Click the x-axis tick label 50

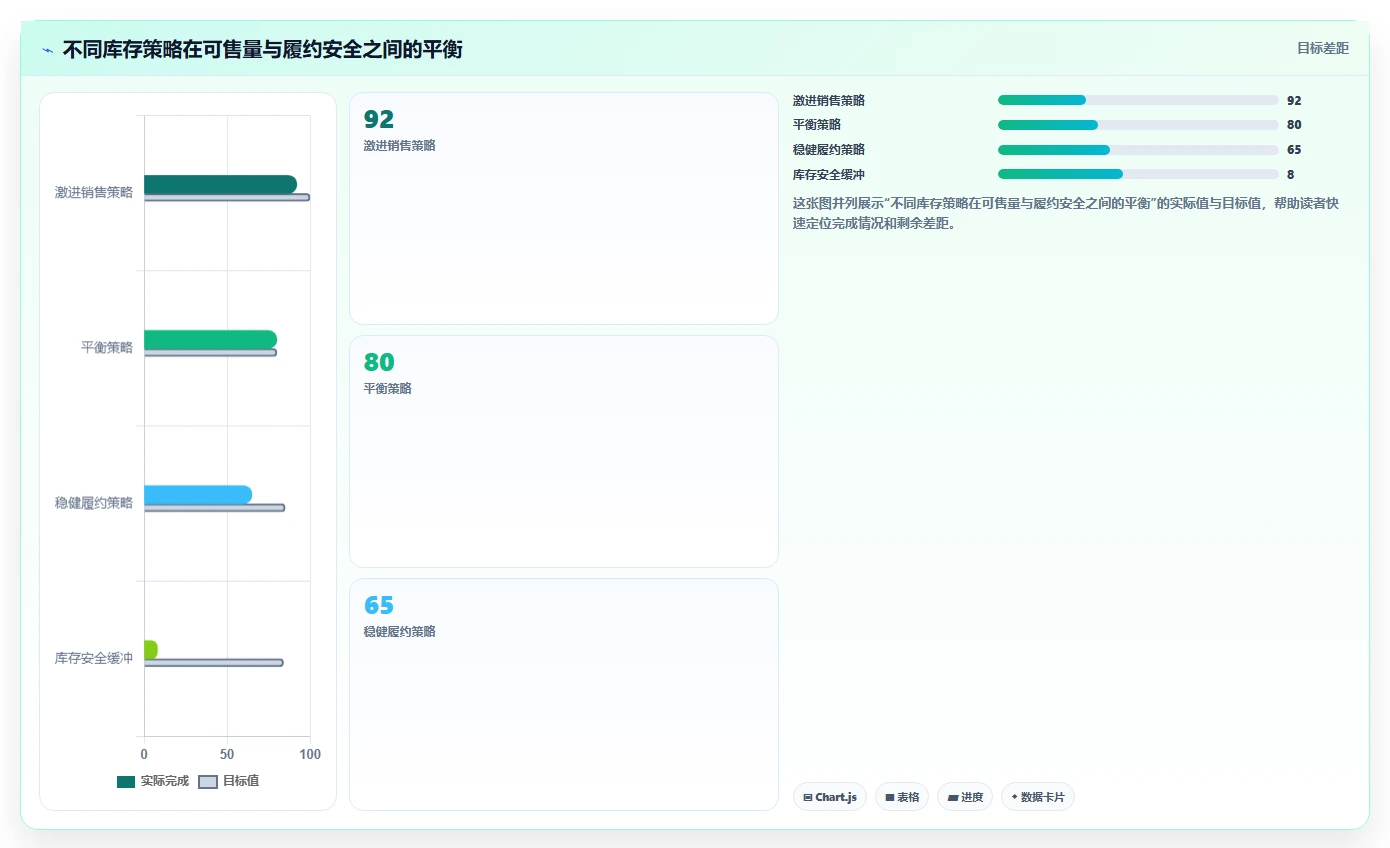pyautogui.click(x=227, y=754)
